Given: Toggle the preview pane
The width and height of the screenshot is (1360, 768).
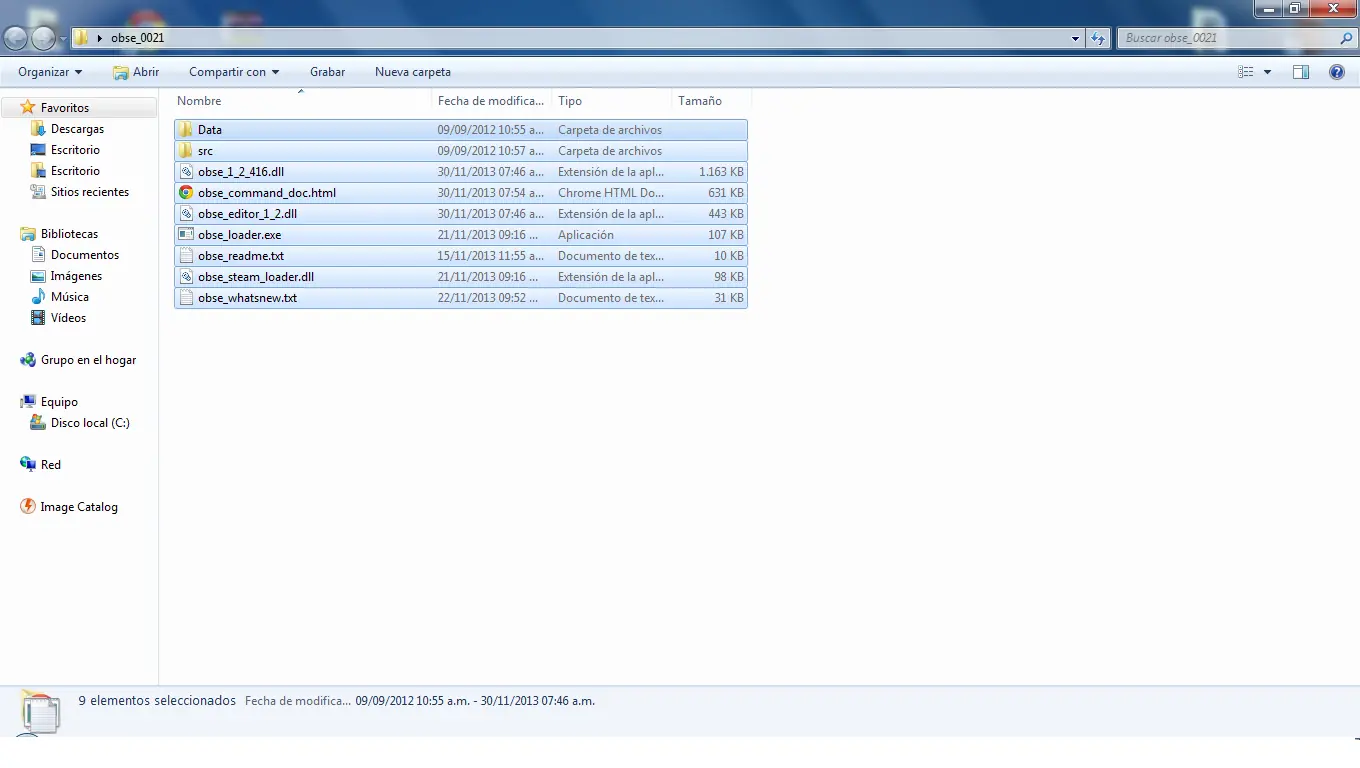Looking at the screenshot, I should (1301, 72).
